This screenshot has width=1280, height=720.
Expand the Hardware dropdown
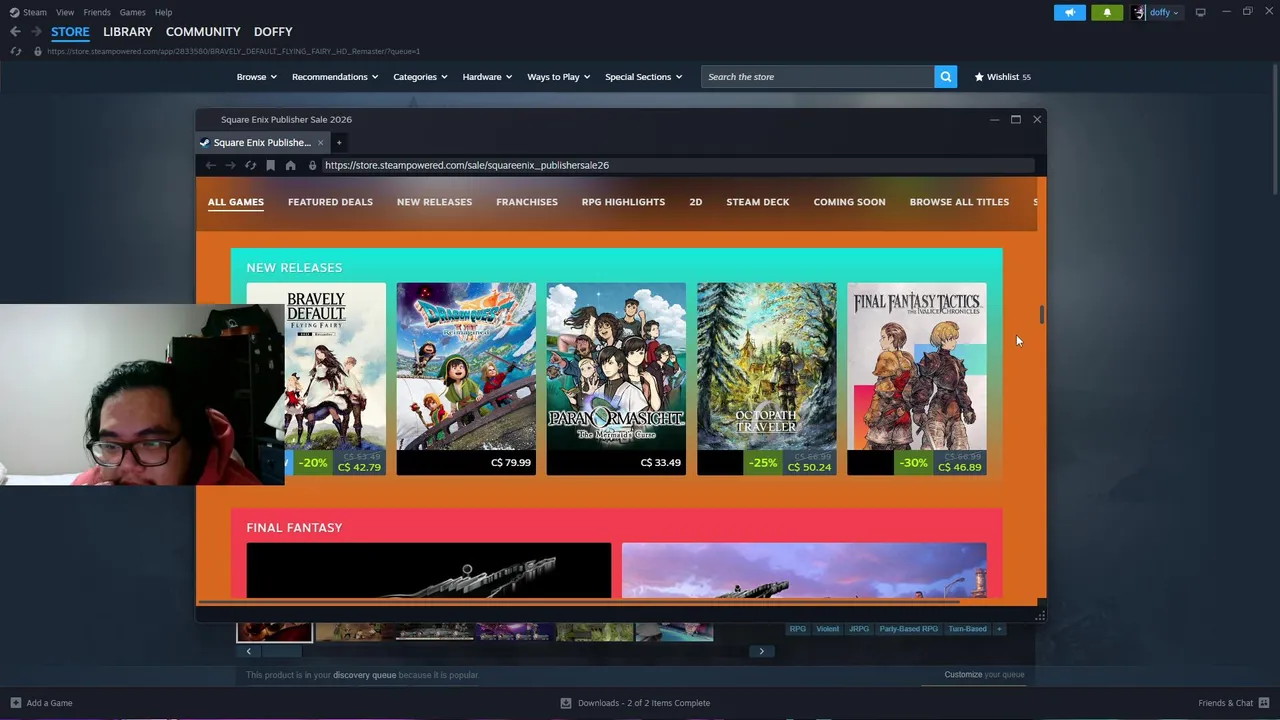pyautogui.click(x=487, y=77)
